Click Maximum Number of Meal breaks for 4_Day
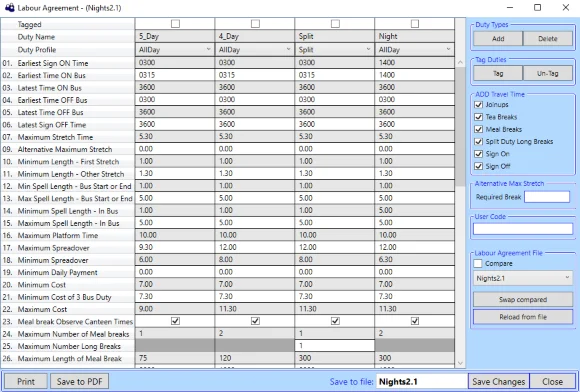The image size is (580, 392). pyautogui.click(x=255, y=334)
